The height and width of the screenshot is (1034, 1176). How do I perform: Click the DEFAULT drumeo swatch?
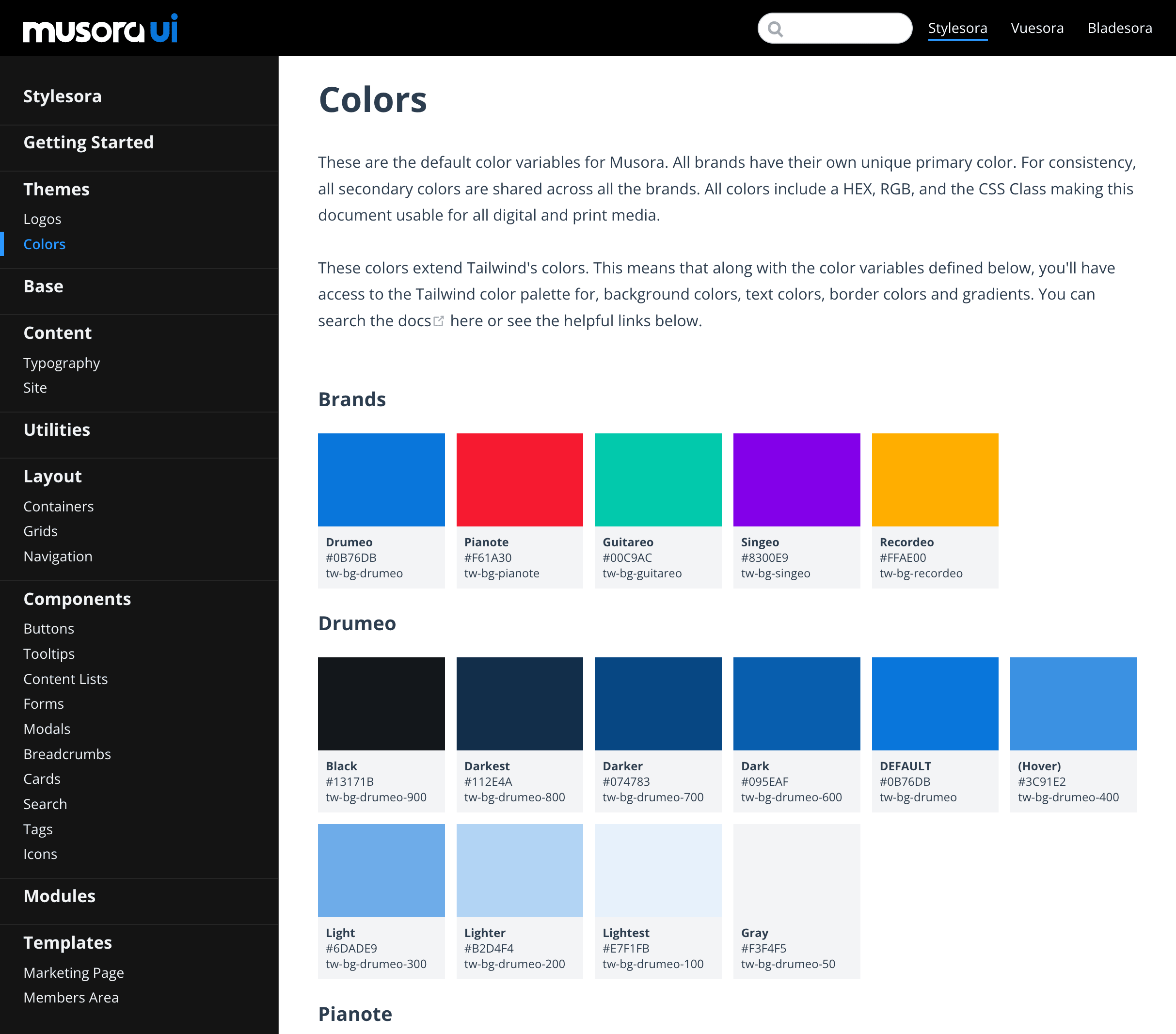tap(935, 703)
